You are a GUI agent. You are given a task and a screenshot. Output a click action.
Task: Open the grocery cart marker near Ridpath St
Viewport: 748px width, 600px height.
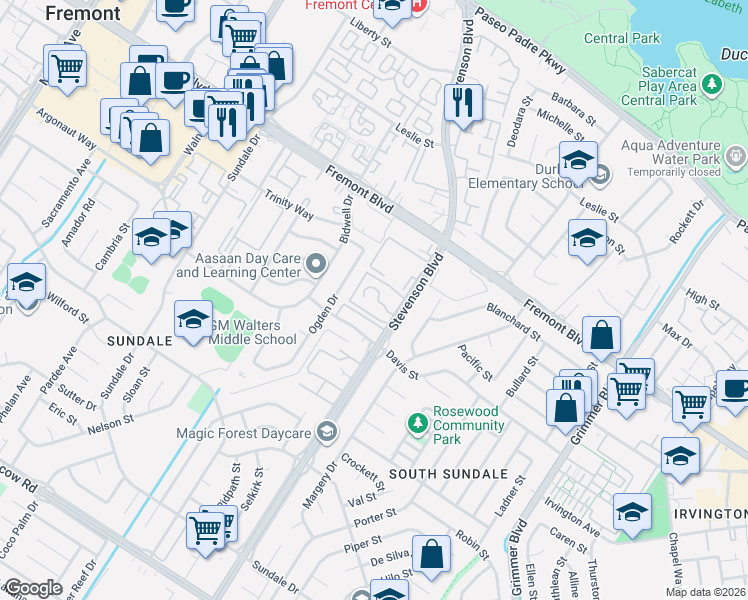pos(206,532)
